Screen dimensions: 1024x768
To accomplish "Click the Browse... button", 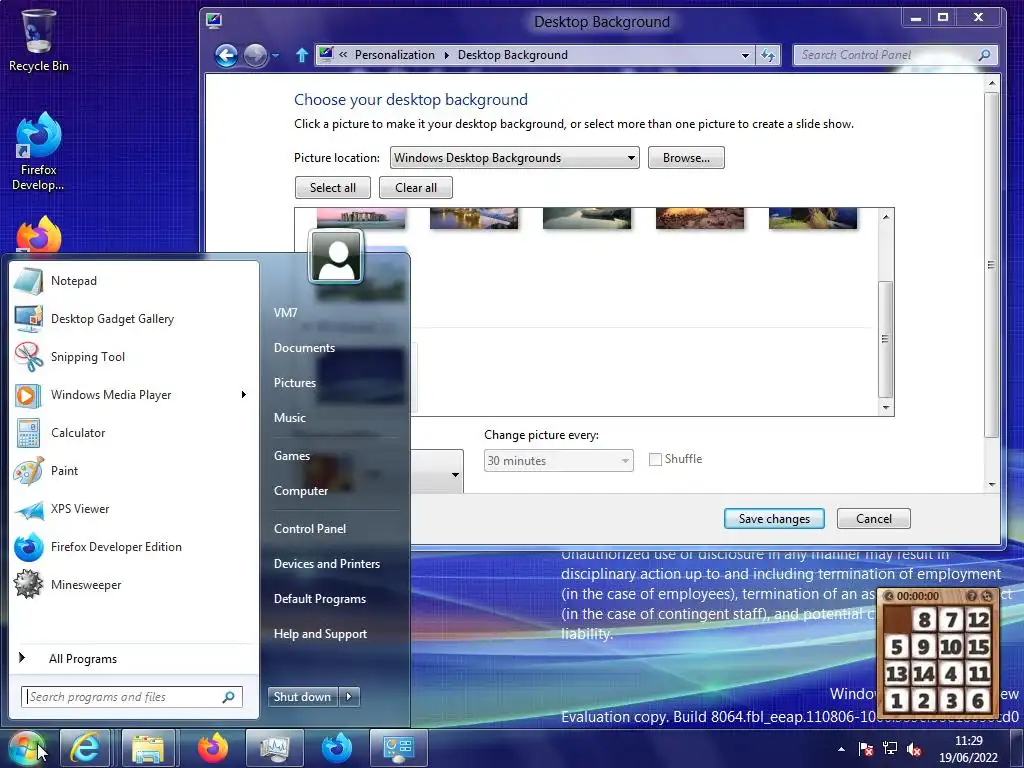I will tap(686, 158).
